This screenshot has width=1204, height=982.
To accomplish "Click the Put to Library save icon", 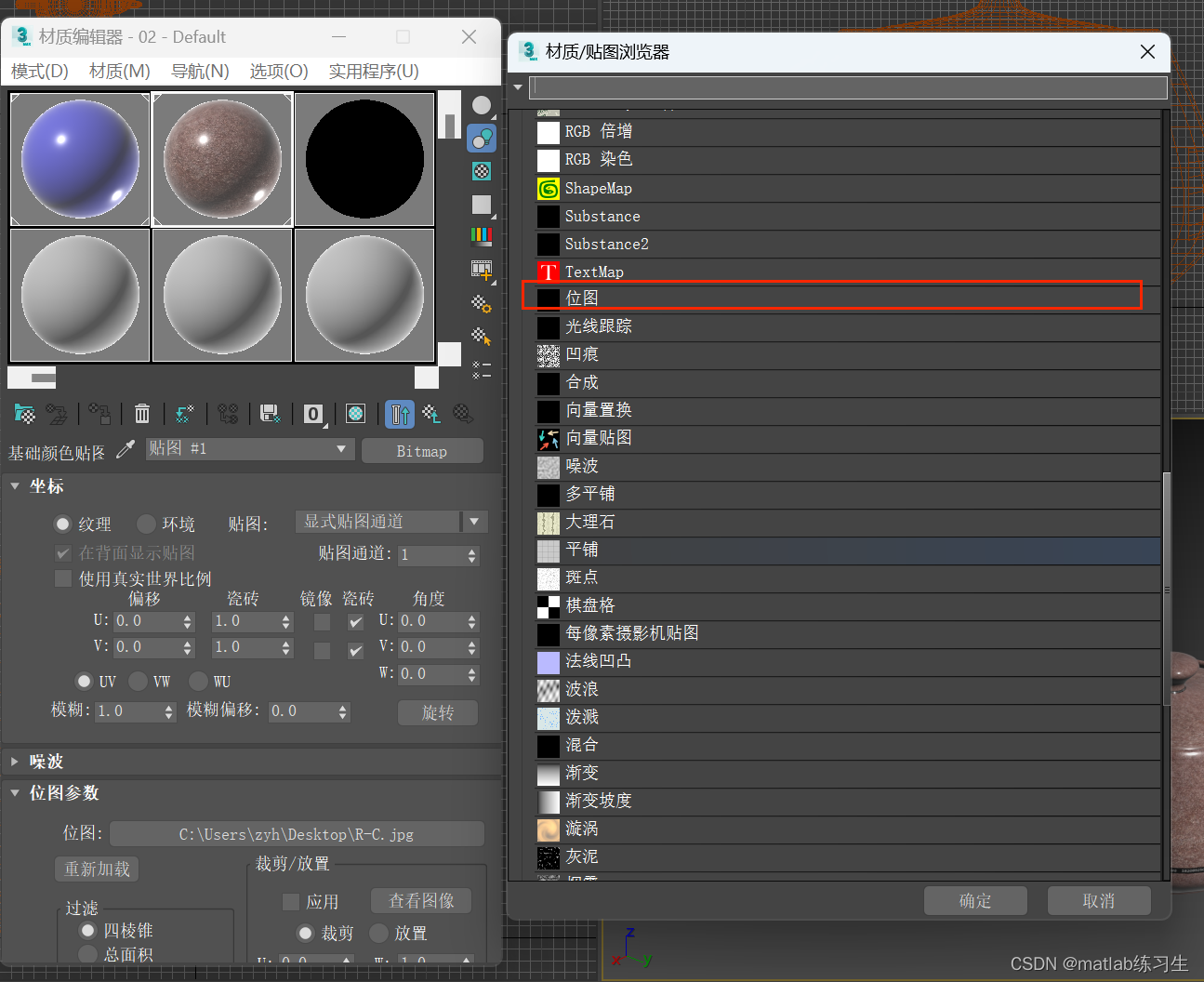I will pos(271,414).
